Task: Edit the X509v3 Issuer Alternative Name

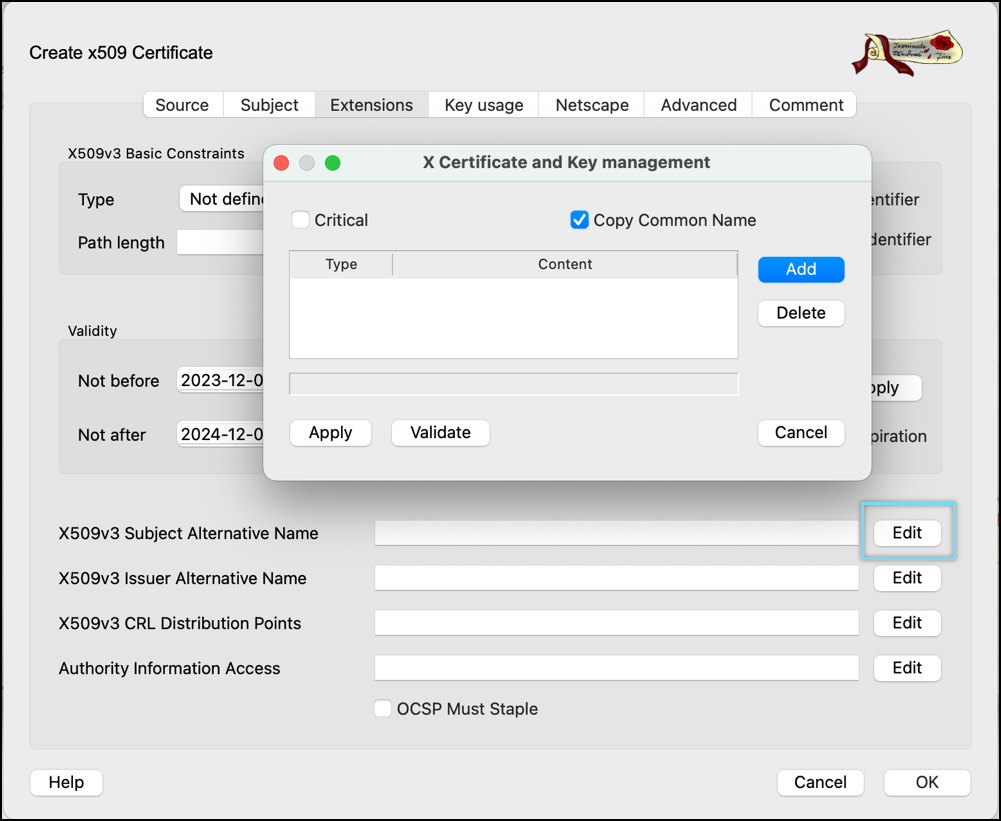Action: pos(907,578)
